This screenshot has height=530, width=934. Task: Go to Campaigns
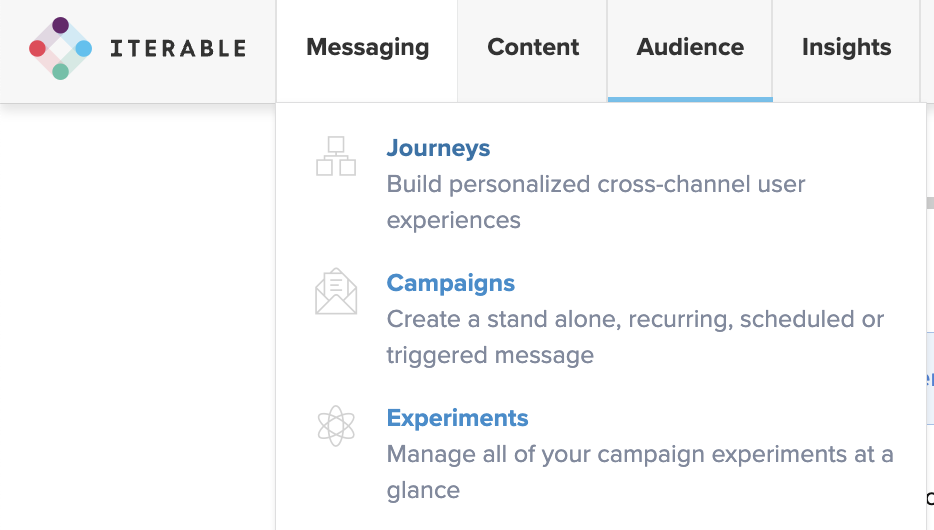click(450, 283)
